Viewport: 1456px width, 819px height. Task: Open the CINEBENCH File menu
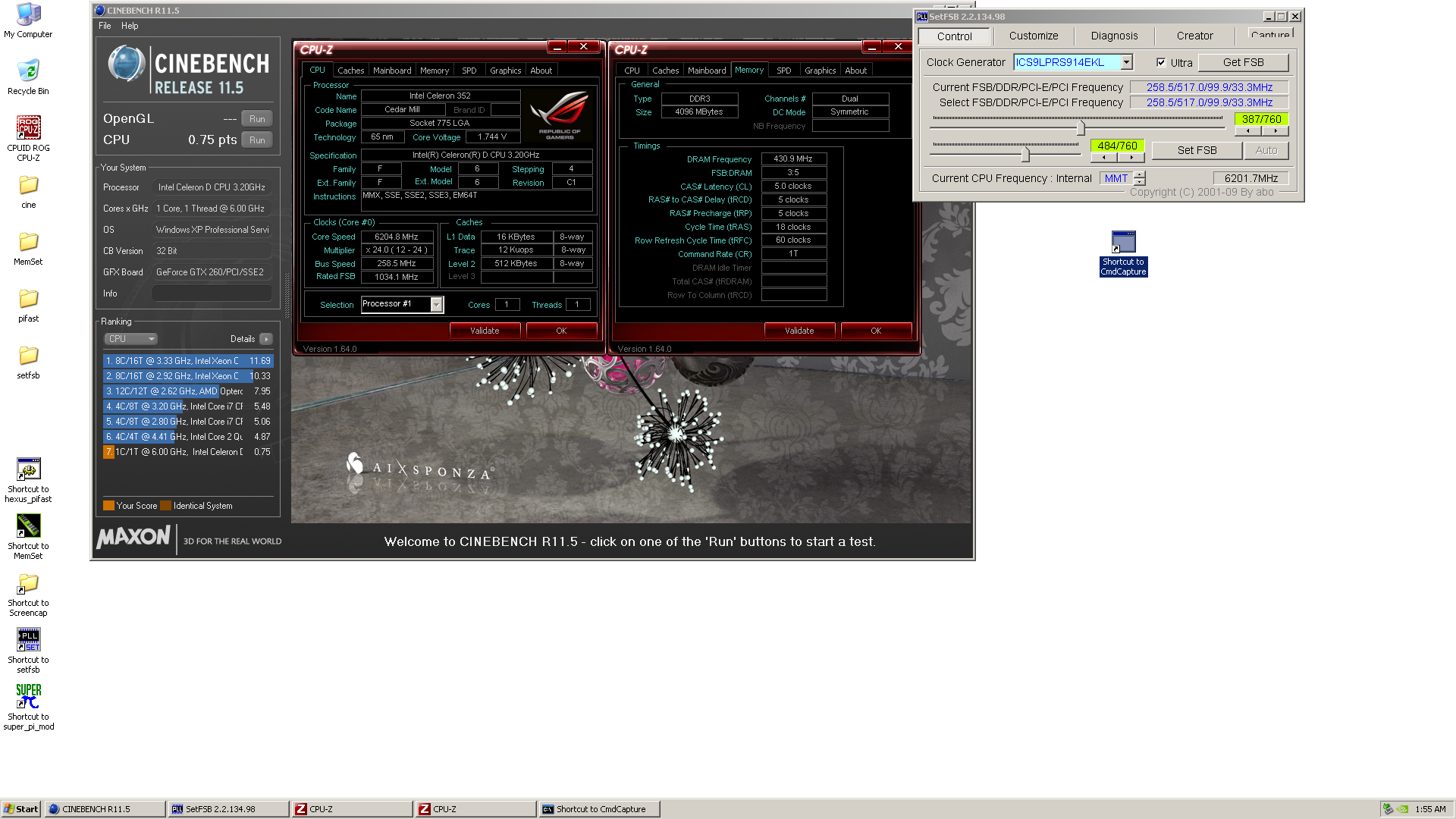[105, 26]
